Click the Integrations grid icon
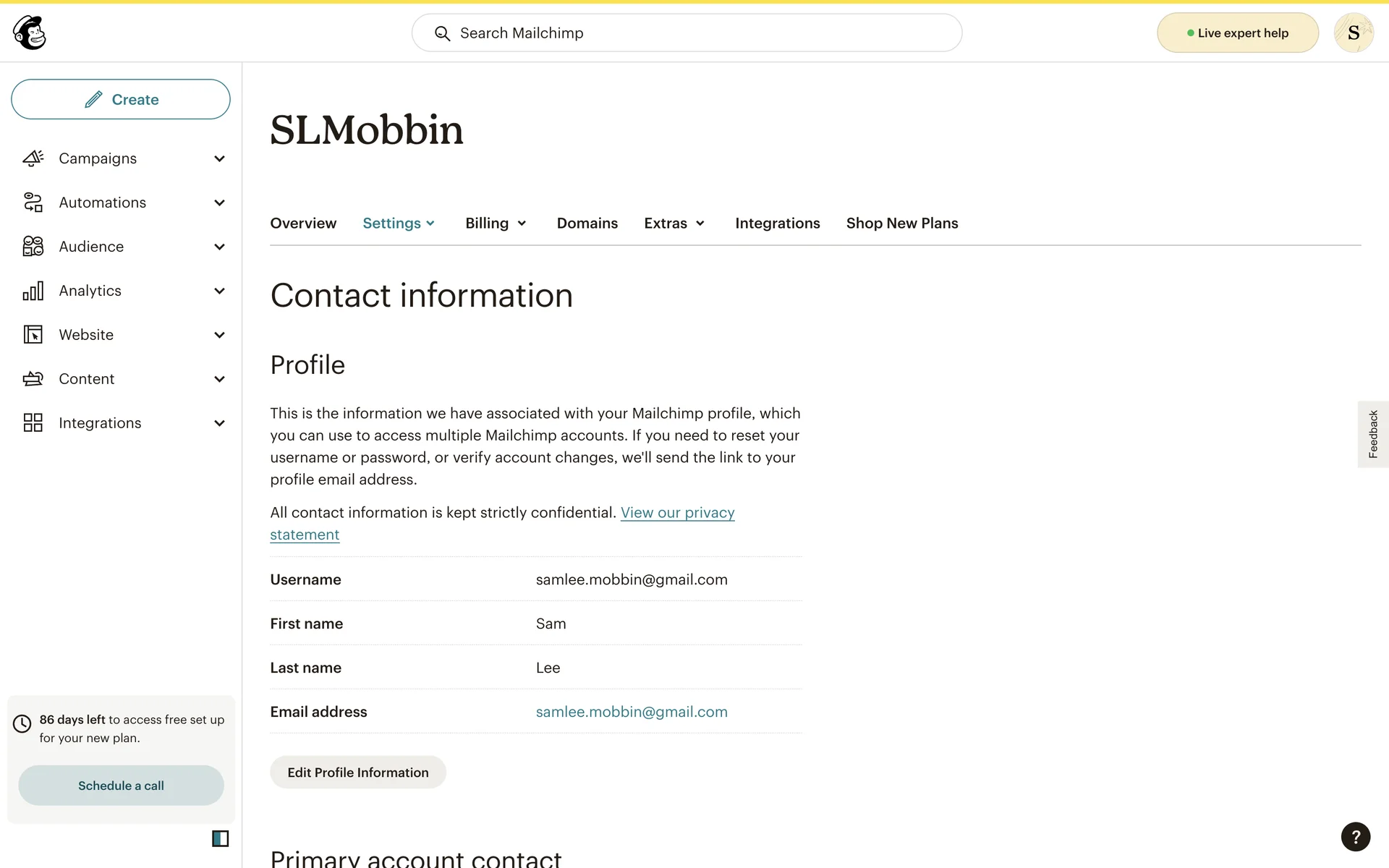The image size is (1389, 868). 33,423
